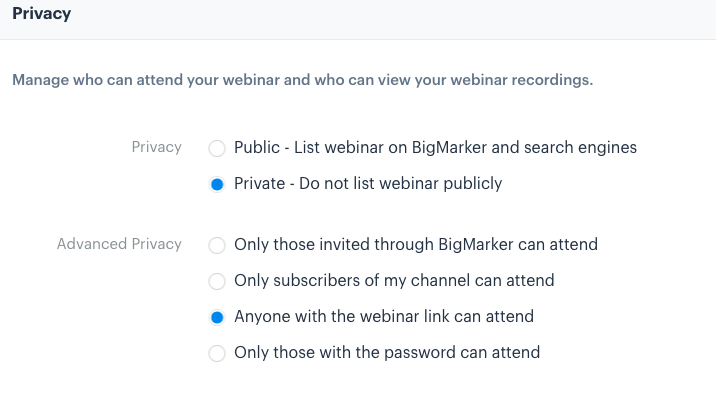Choose the channel subscribers only radio option
Screen dimensions: 716x398
pyautogui.click(x=217, y=281)
